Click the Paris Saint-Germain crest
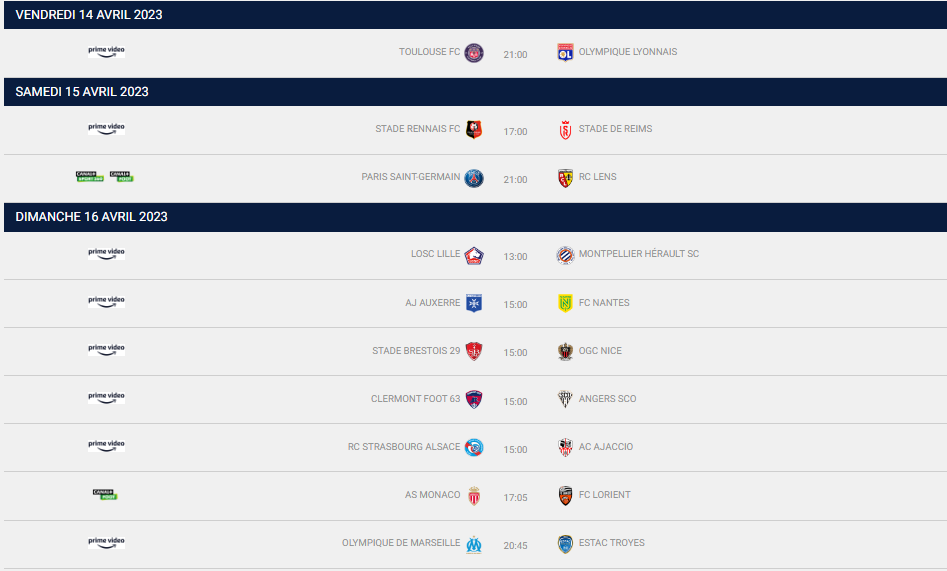This screenshot has width=947, height=571. (474, 178)
